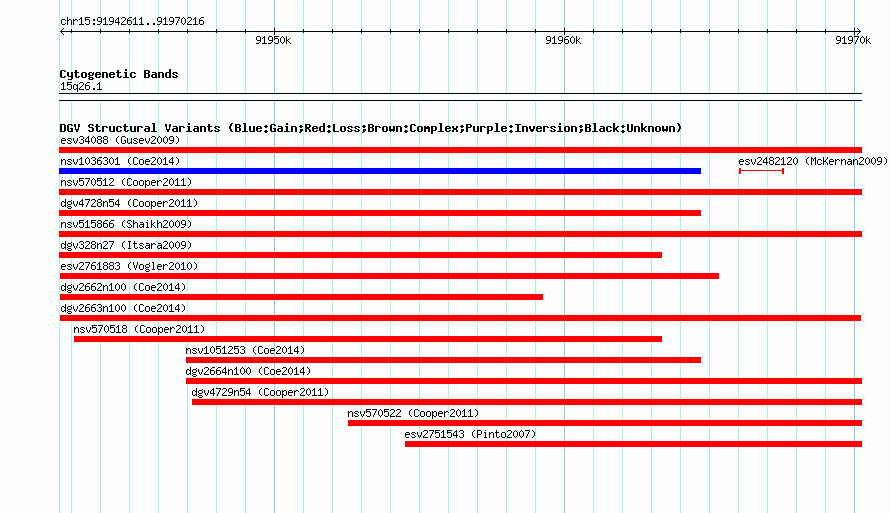Click the esv2751543 red bar
The height and width of the screenshot is (513, 890).
point(633,444)
